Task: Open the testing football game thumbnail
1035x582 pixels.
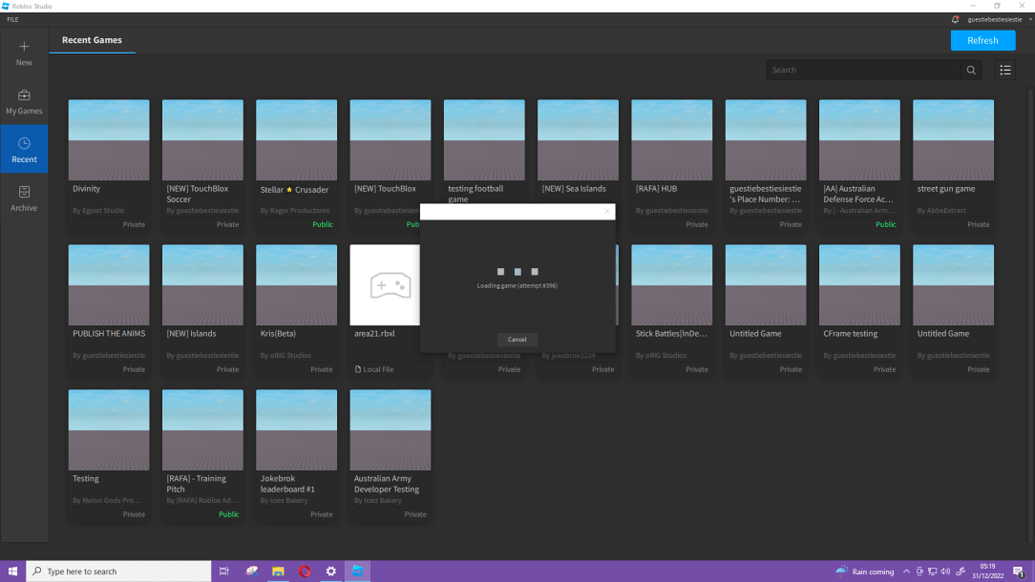Action: (484, 140)
